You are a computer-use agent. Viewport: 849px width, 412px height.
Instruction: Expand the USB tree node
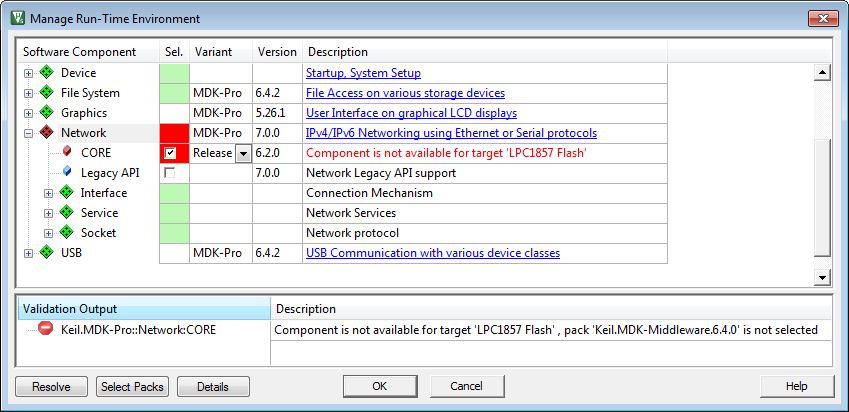tap(28, 253)
